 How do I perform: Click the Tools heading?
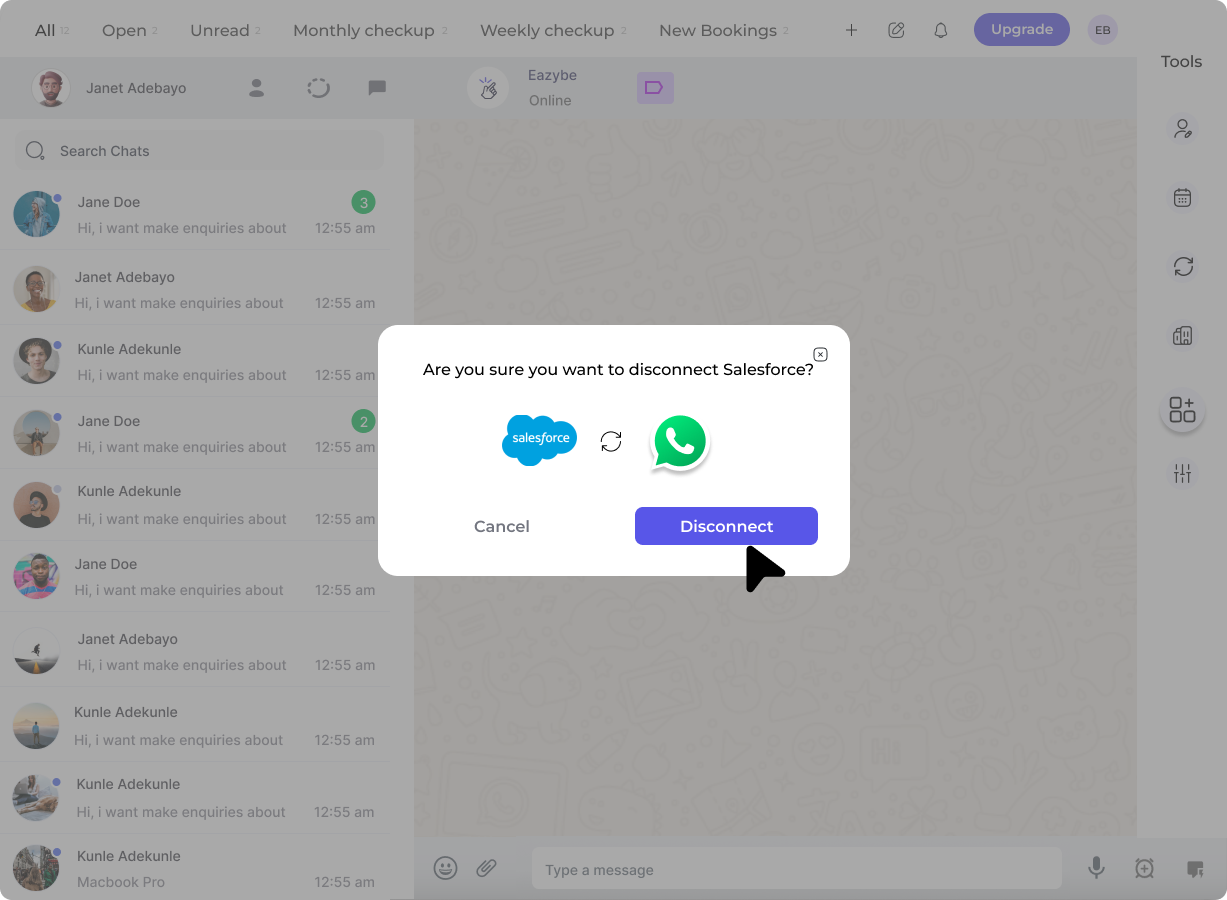(1181, 61)
